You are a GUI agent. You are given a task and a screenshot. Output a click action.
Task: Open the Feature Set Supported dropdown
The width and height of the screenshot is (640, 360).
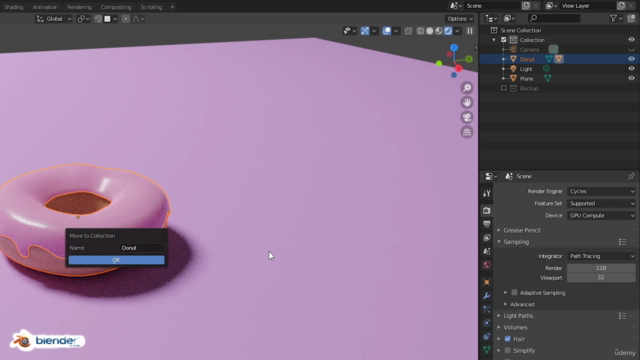[x=602, y=203]
